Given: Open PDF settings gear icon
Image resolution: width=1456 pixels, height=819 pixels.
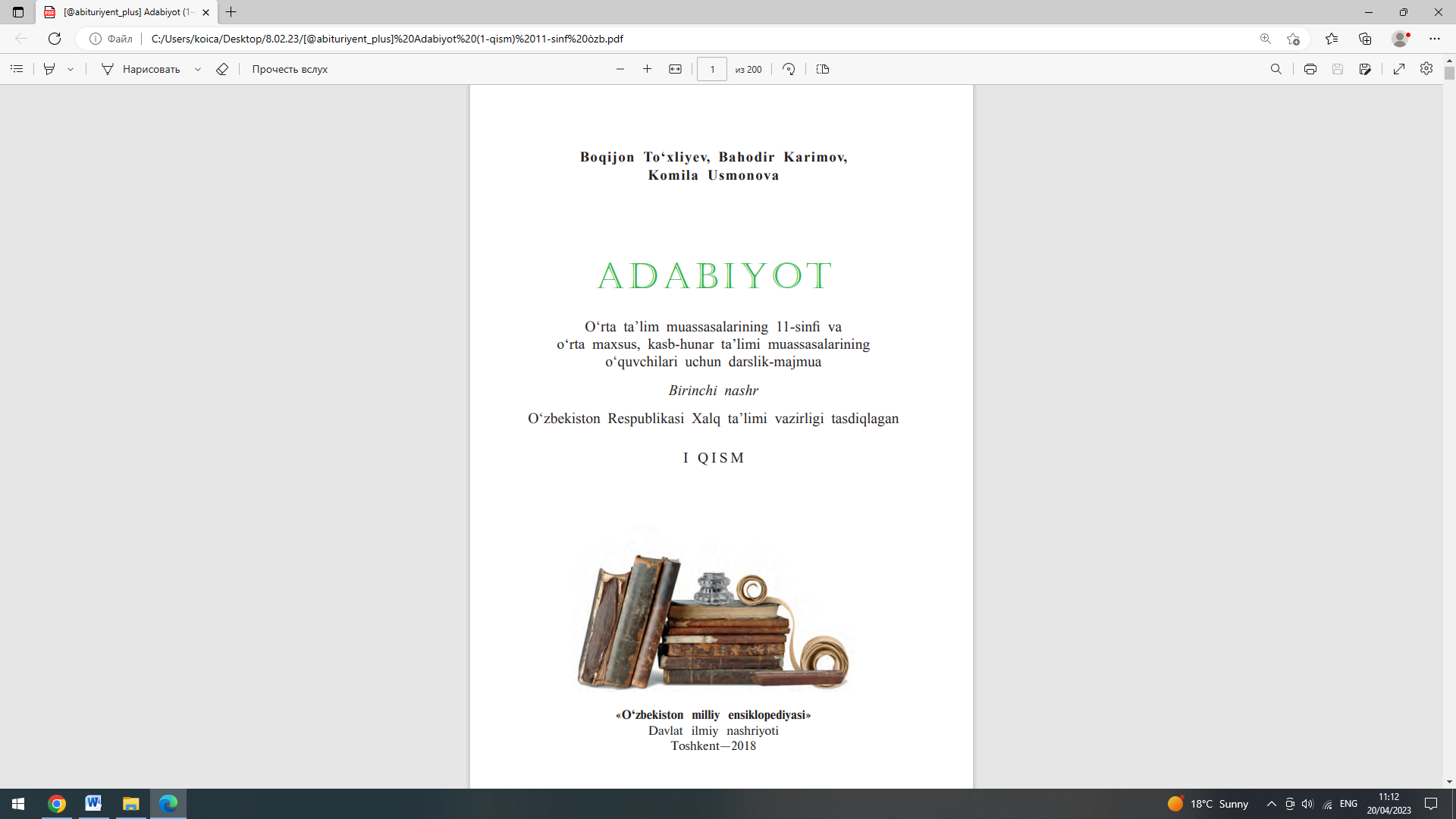Looking at the screenshot, I should point(1426,69).
